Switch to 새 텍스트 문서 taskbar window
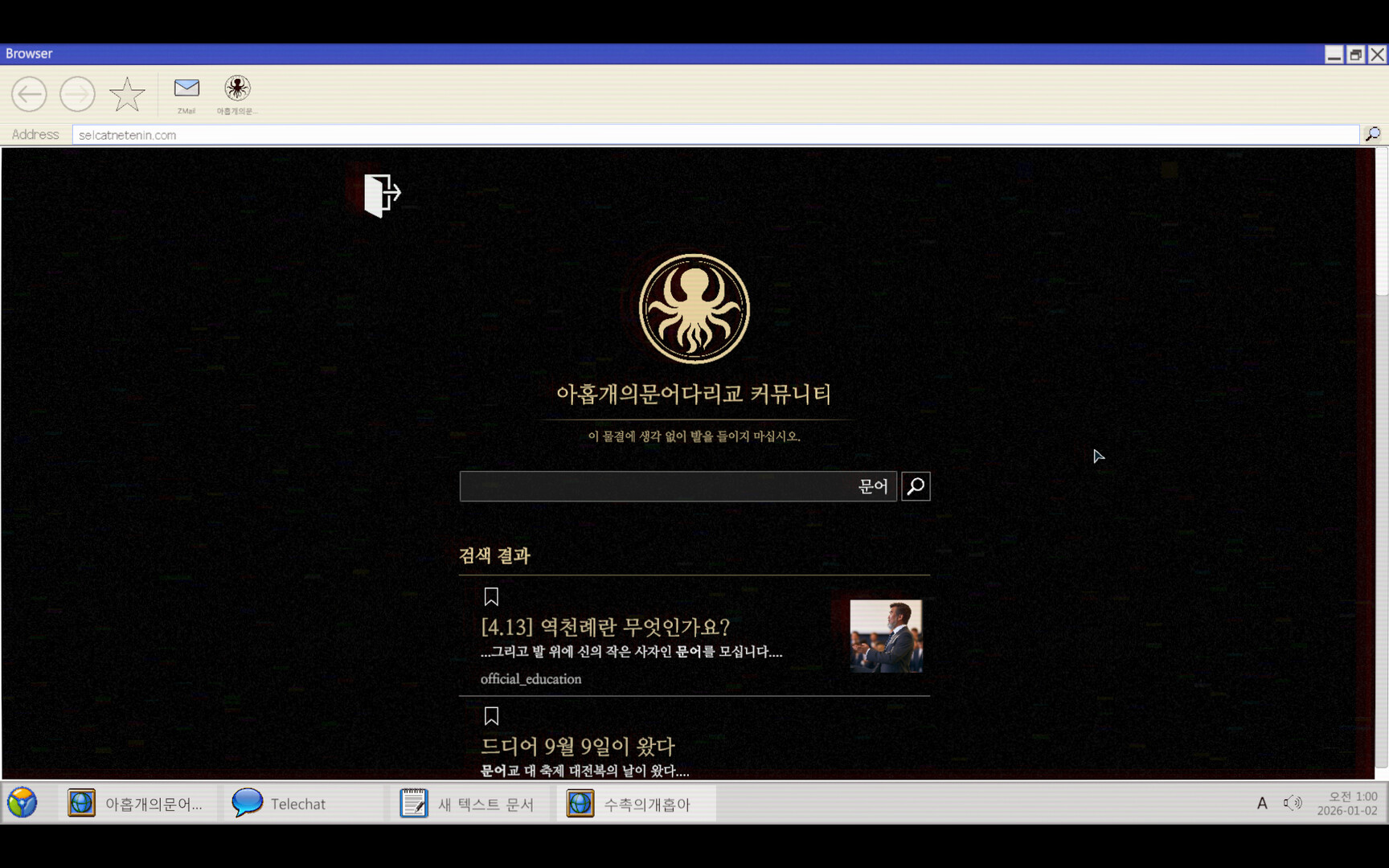 tap(468, 804)
